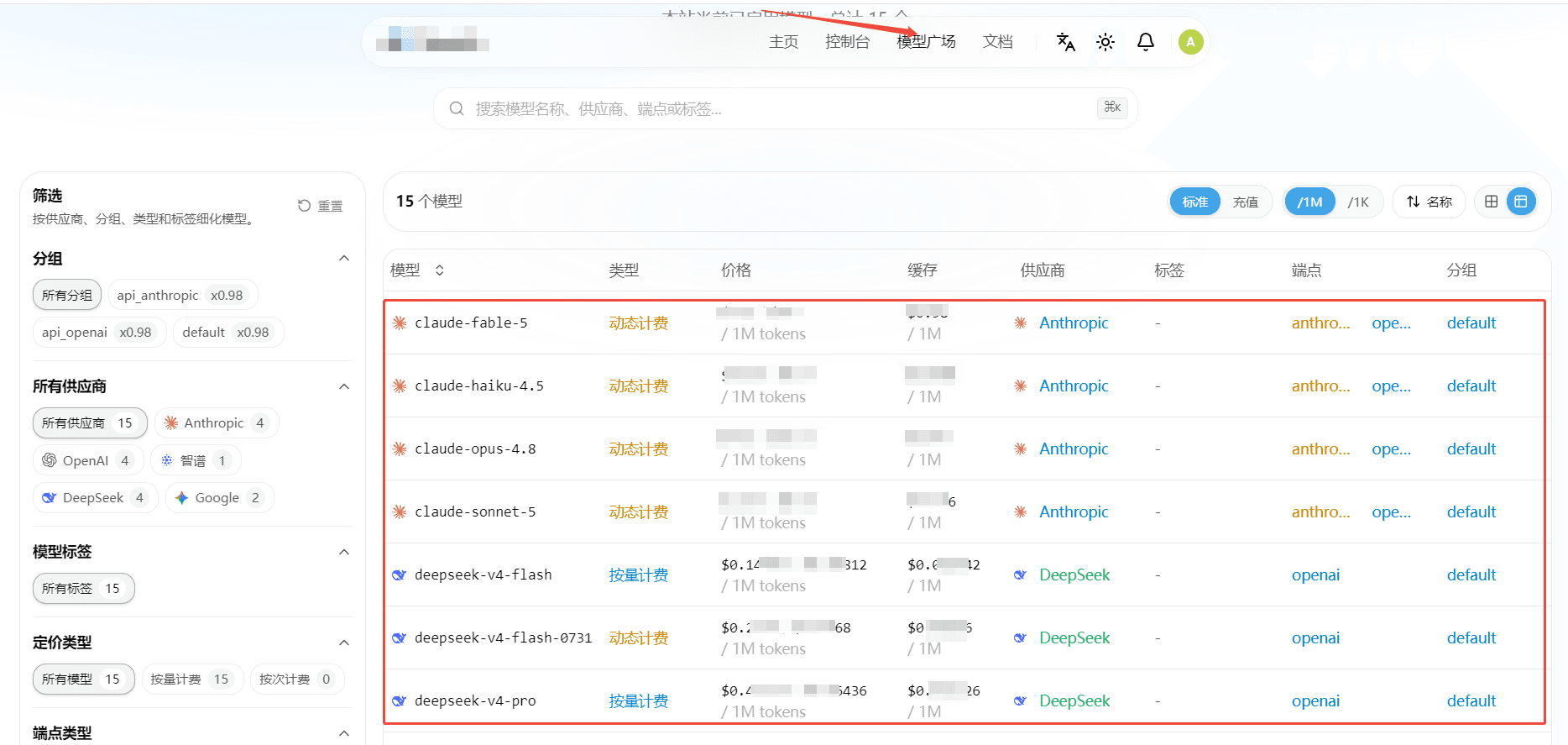Filter by Anthropic supplier chip
This screenshot has height=745, width=1568.
[x=217, y=423]
